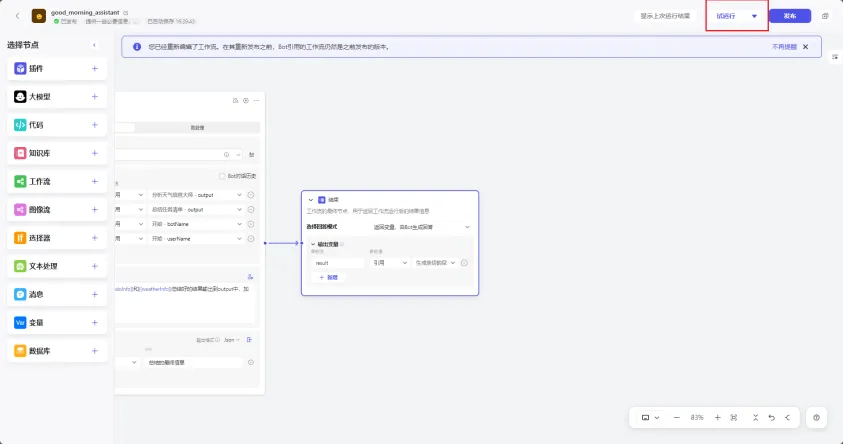Click the result variable name field
Viewport: 843px width, 444px height.
click(338, 263)
